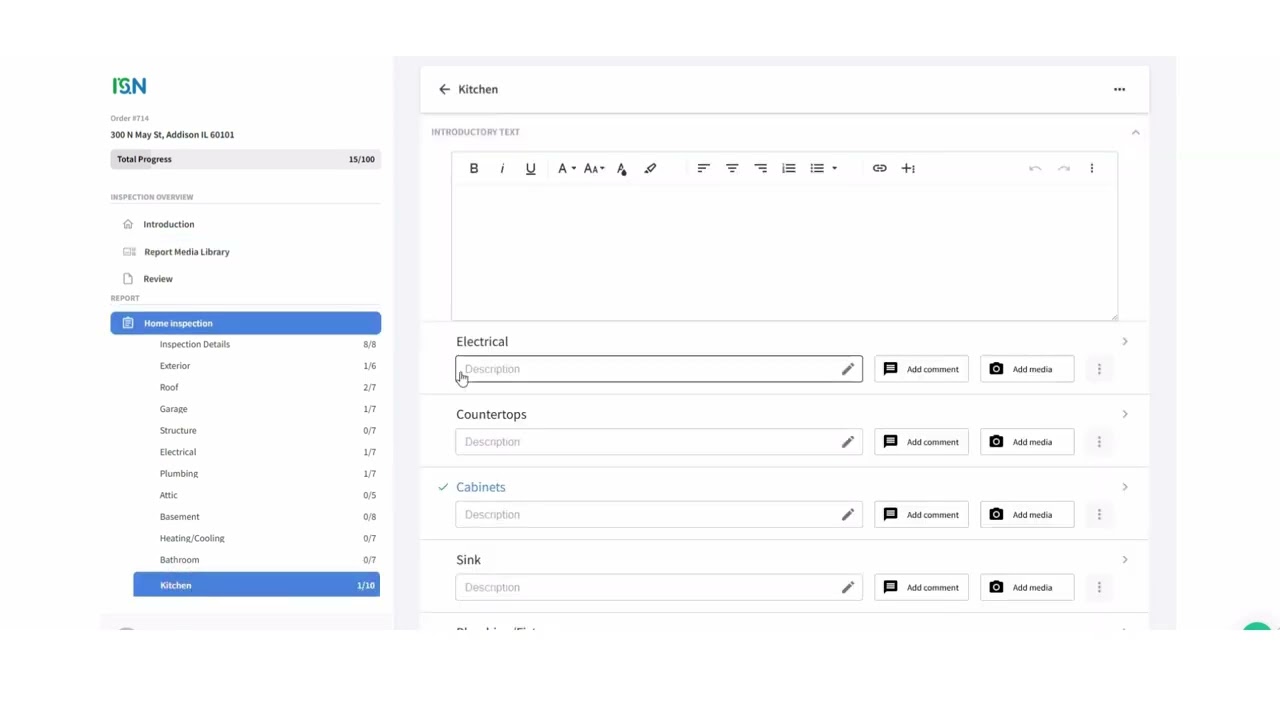Open bulleted list style dropdown arrow
Viewport: 1280px width, 720px height.
[834, 168]
